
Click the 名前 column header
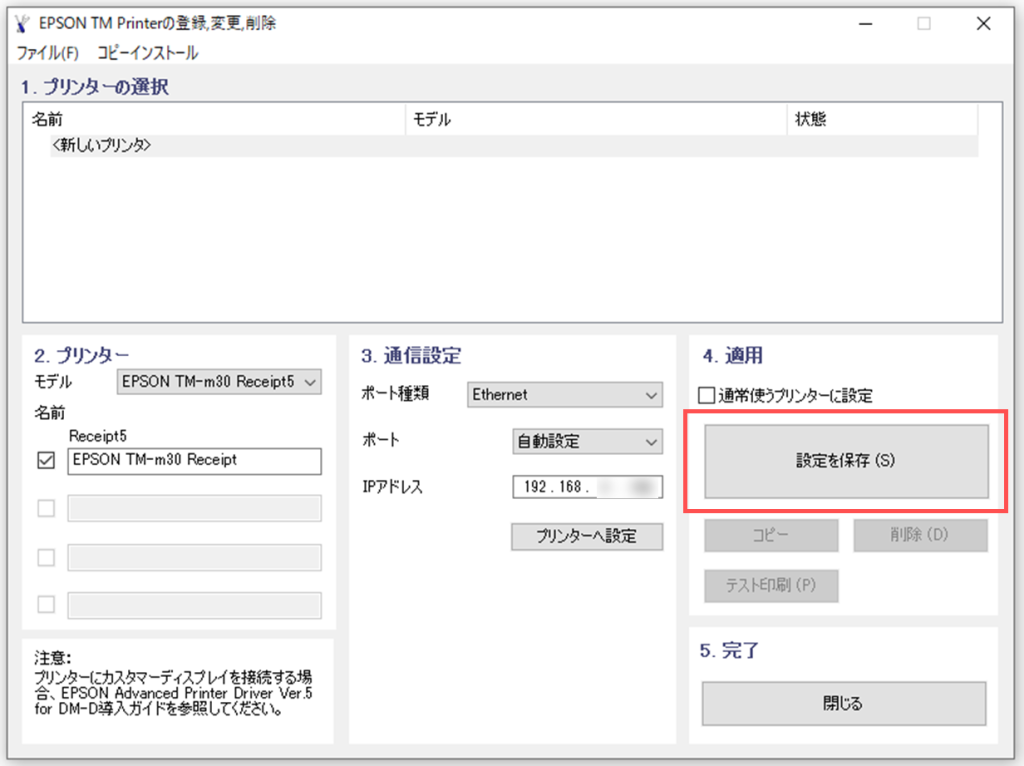215,120
